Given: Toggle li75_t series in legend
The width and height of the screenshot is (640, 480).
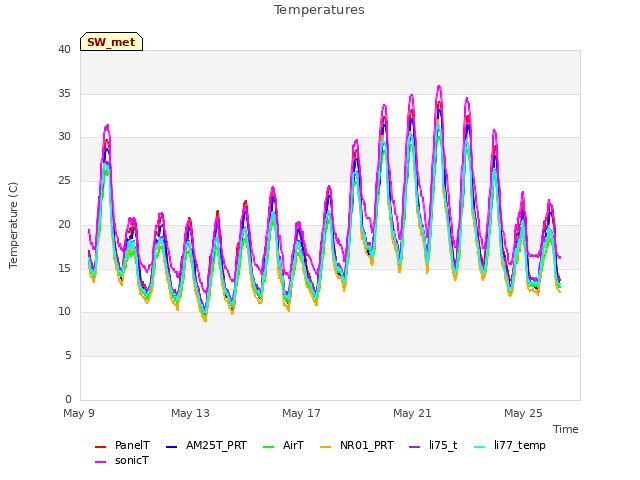Looking at the screenshot, I should pyautogui.click(x=433, y=445).
